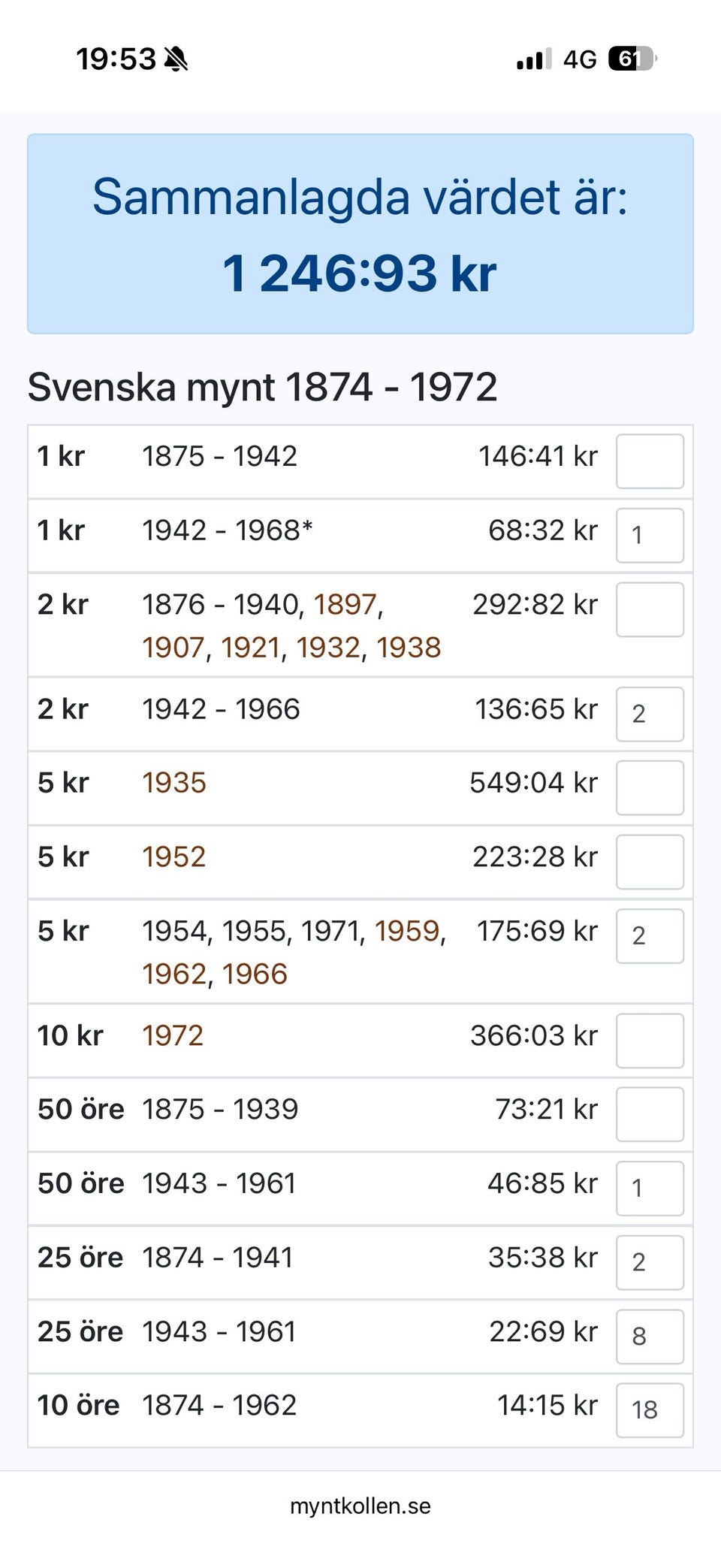Tap the battery level indicator
The width and height of the screenshot is (721, 1568).
pos(632,59)
